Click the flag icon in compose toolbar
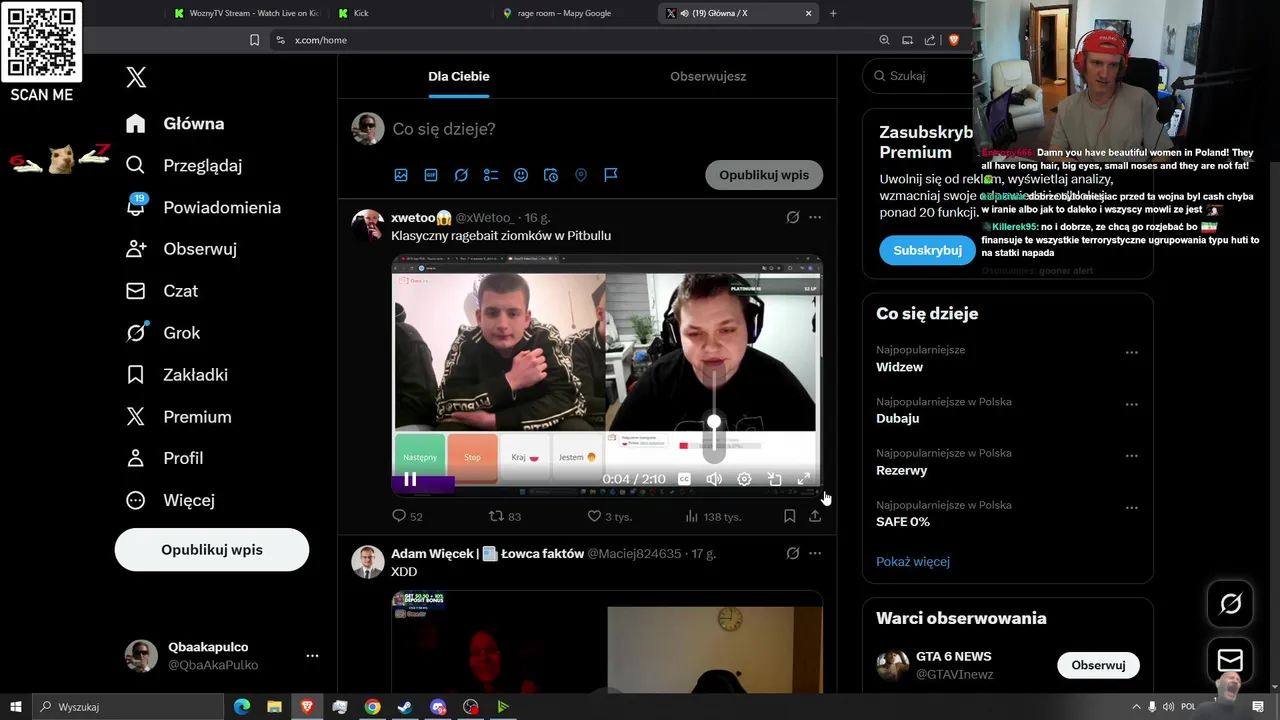The image size is (1280, 720). [x=611, y=175]
